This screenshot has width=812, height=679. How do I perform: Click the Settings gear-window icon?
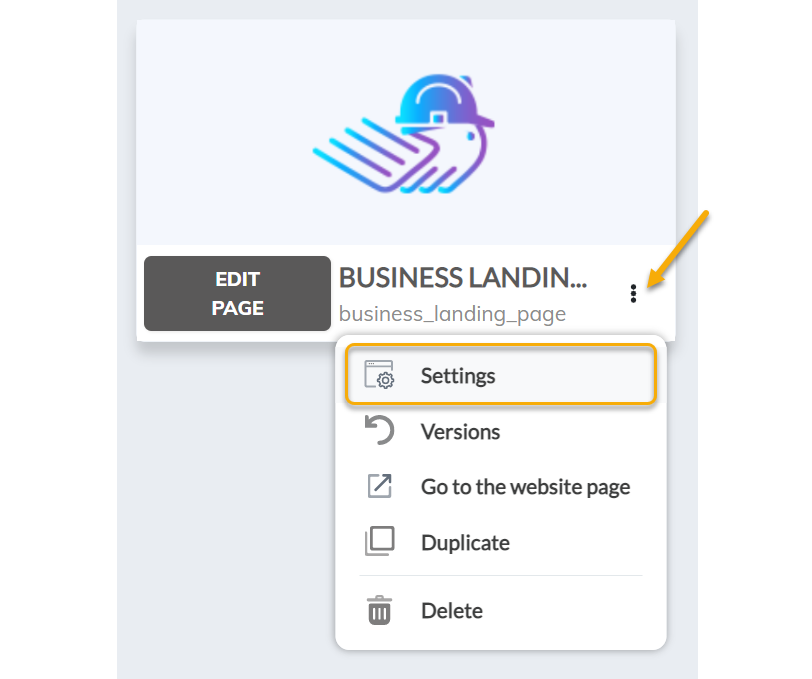(379, 374)
